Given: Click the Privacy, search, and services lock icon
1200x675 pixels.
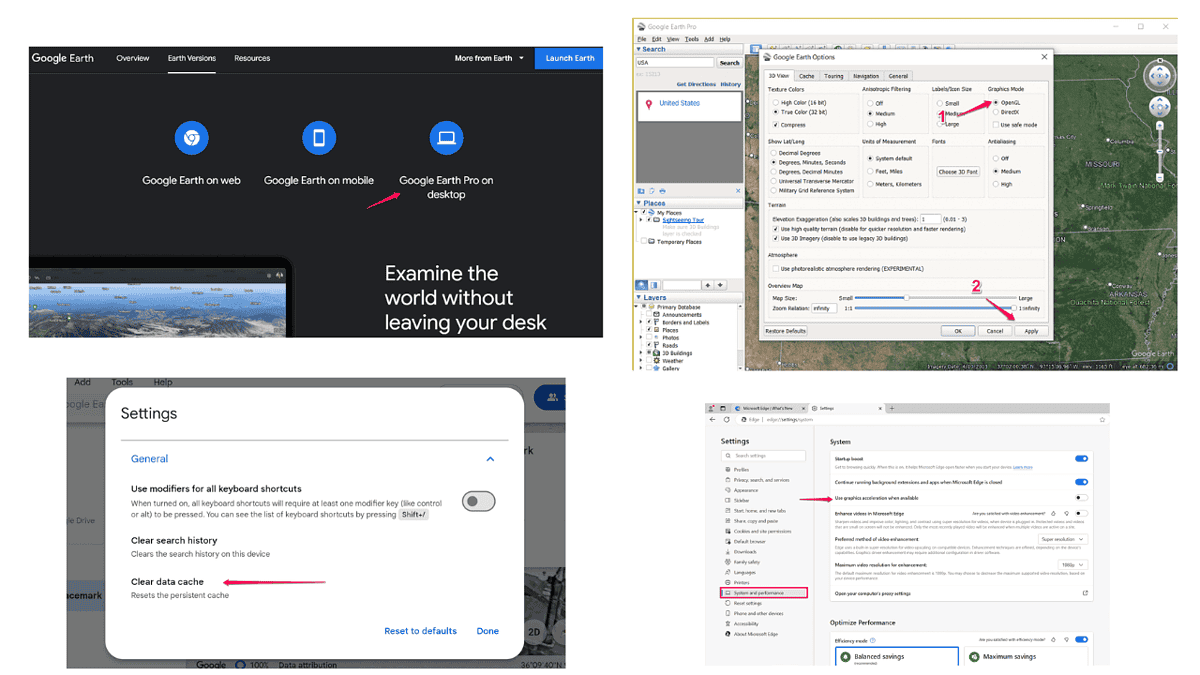Looking at the screenshot, I should point(727,480).
